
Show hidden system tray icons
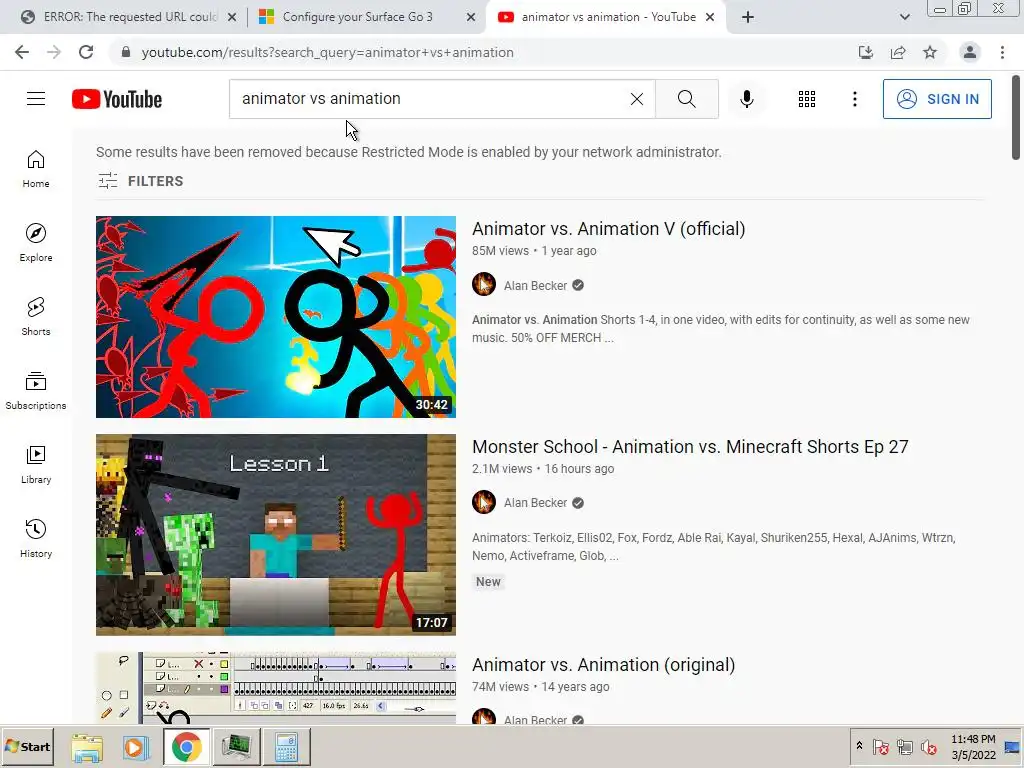click(859, 746)
